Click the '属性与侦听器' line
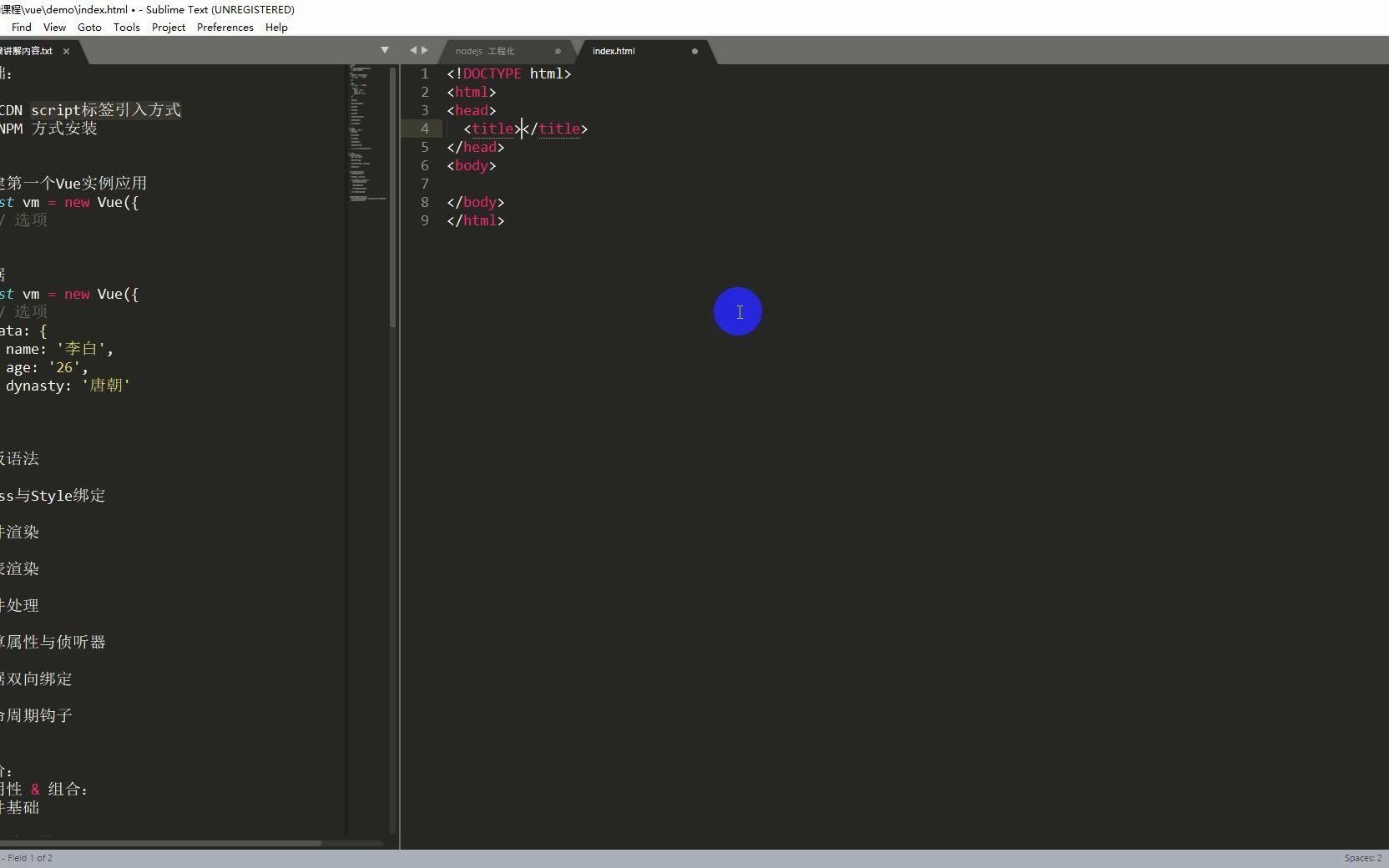1389x868 pixels. [53, 643]
